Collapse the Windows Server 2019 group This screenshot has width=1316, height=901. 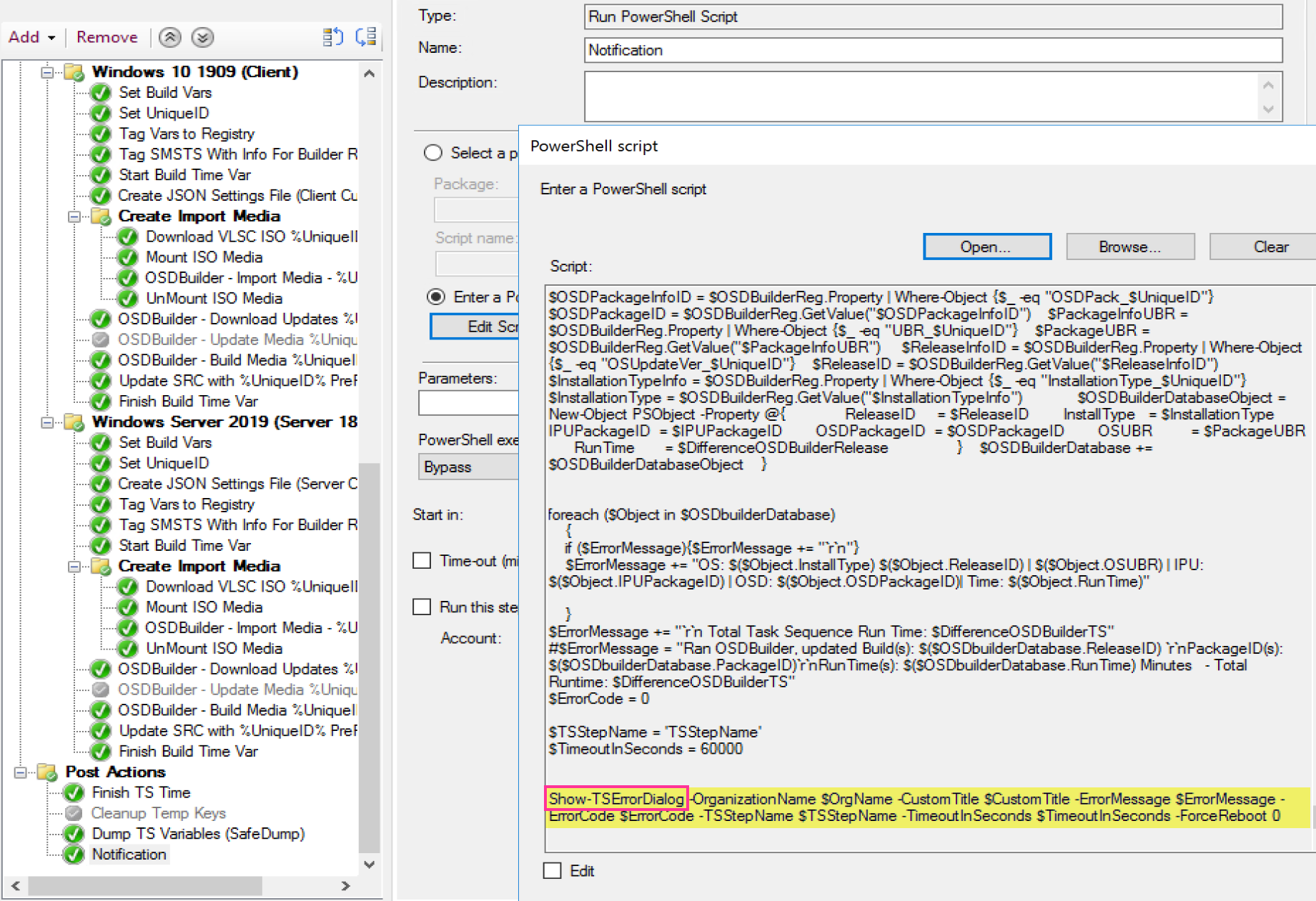pos(47,422)
